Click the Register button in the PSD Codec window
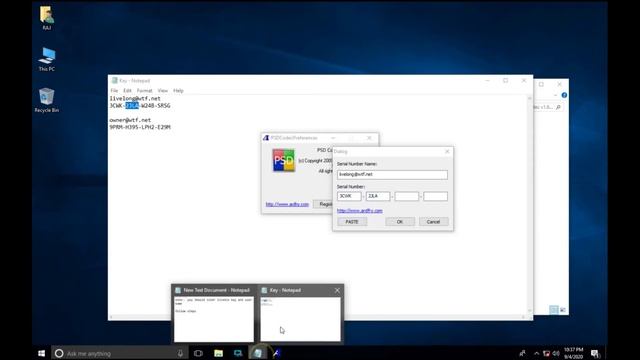640x360 pixels. click(x=324, y=204)
